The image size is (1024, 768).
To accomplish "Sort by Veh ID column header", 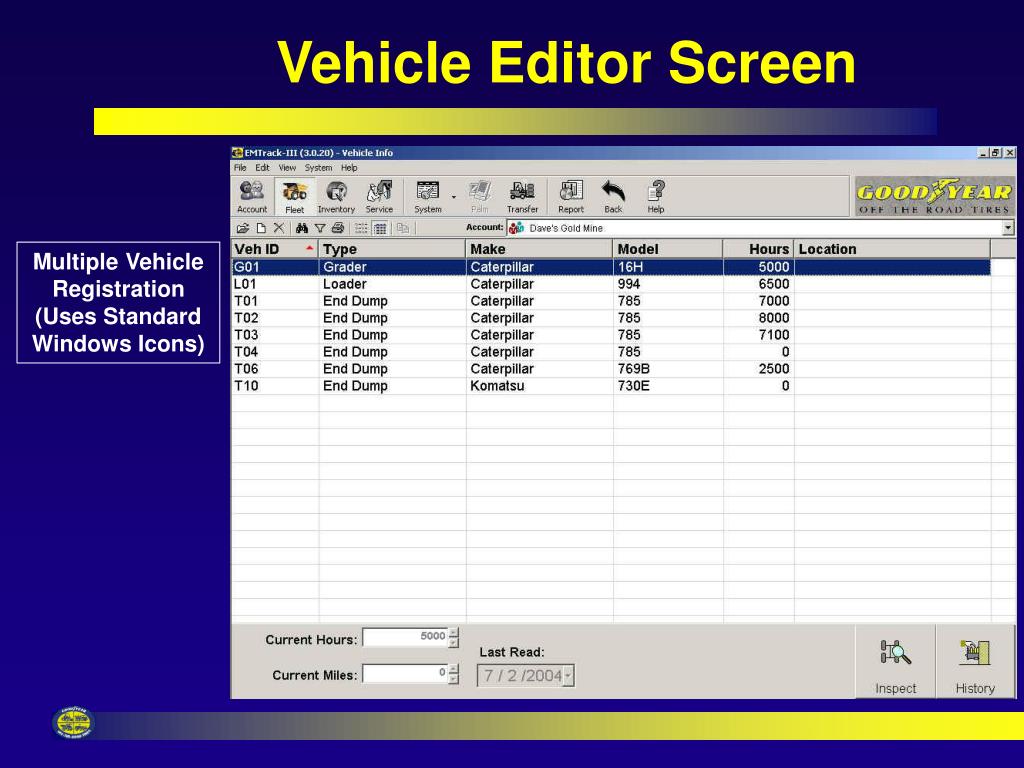I will coord(275,249).
